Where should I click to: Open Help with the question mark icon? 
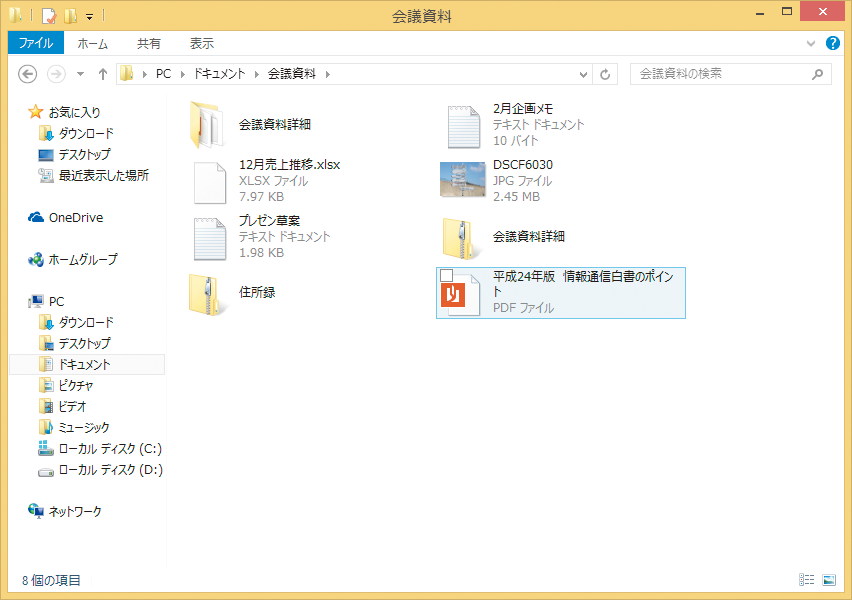coord(832,43)
